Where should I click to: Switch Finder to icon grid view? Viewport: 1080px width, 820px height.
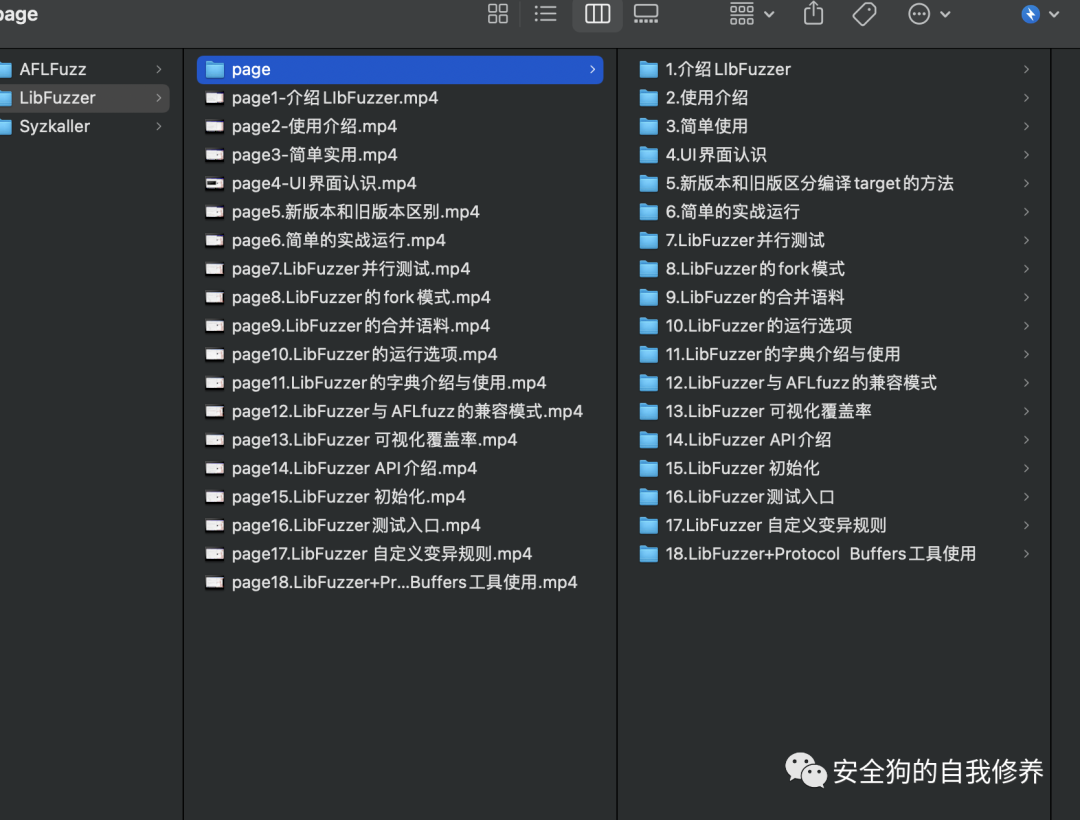497,14
